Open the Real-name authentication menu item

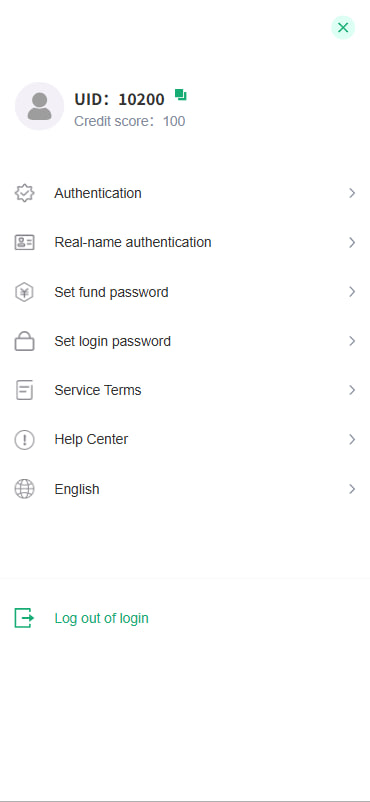185,242
